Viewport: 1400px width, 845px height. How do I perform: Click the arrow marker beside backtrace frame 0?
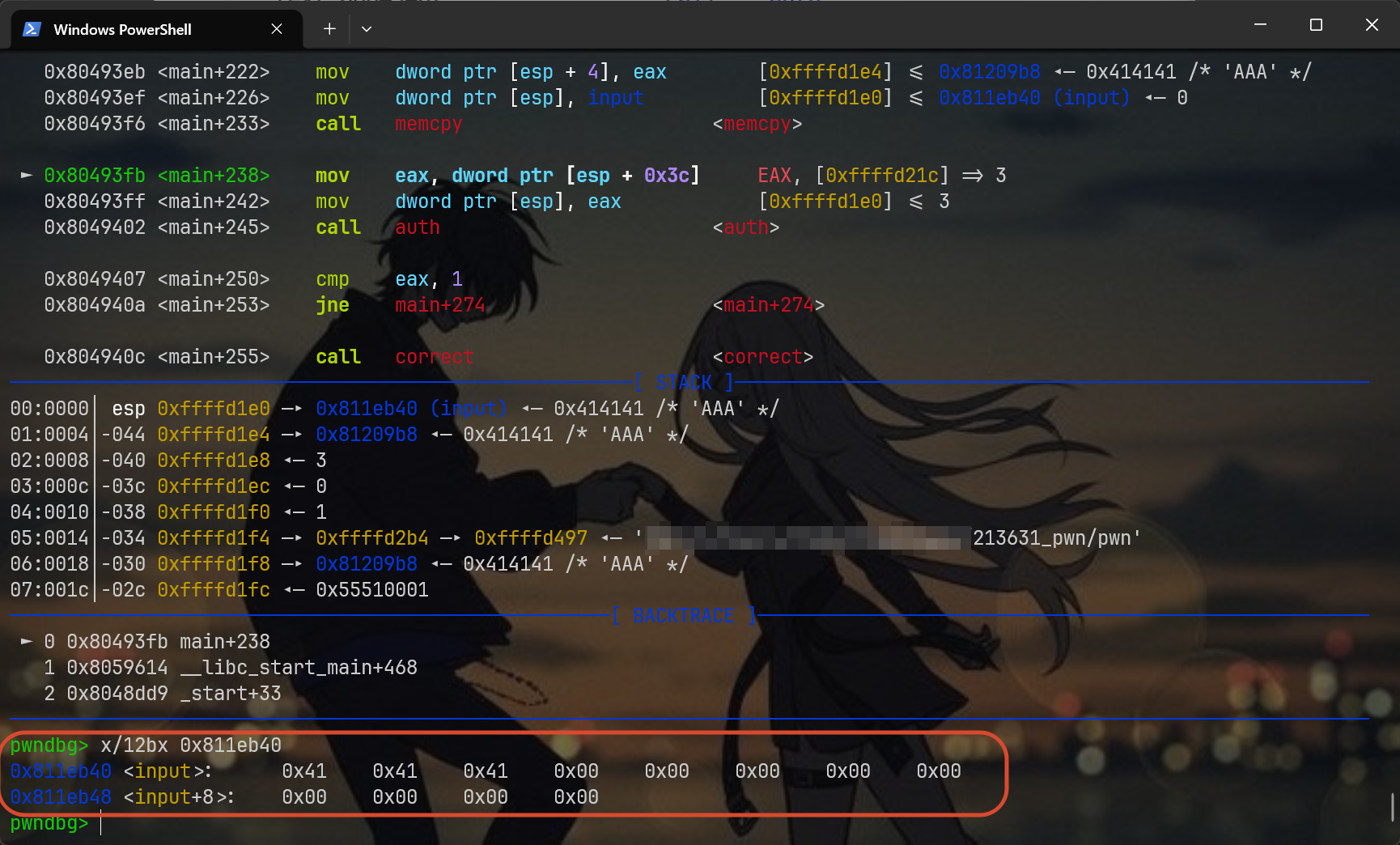click(x=26, y=642)
